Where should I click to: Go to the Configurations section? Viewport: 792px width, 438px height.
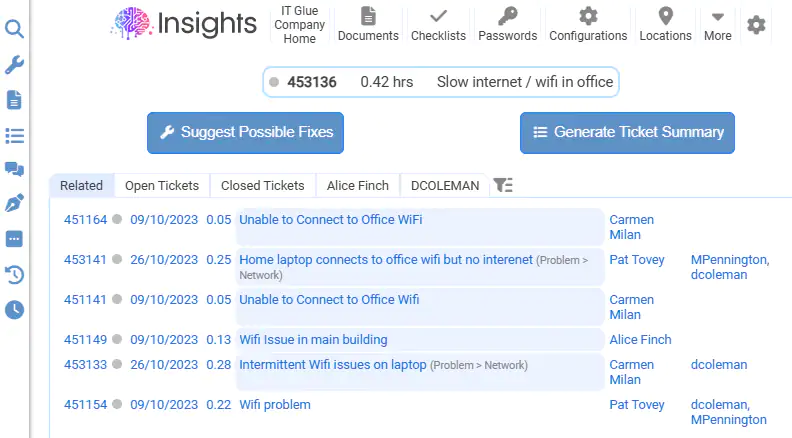[x=588, y=24]
